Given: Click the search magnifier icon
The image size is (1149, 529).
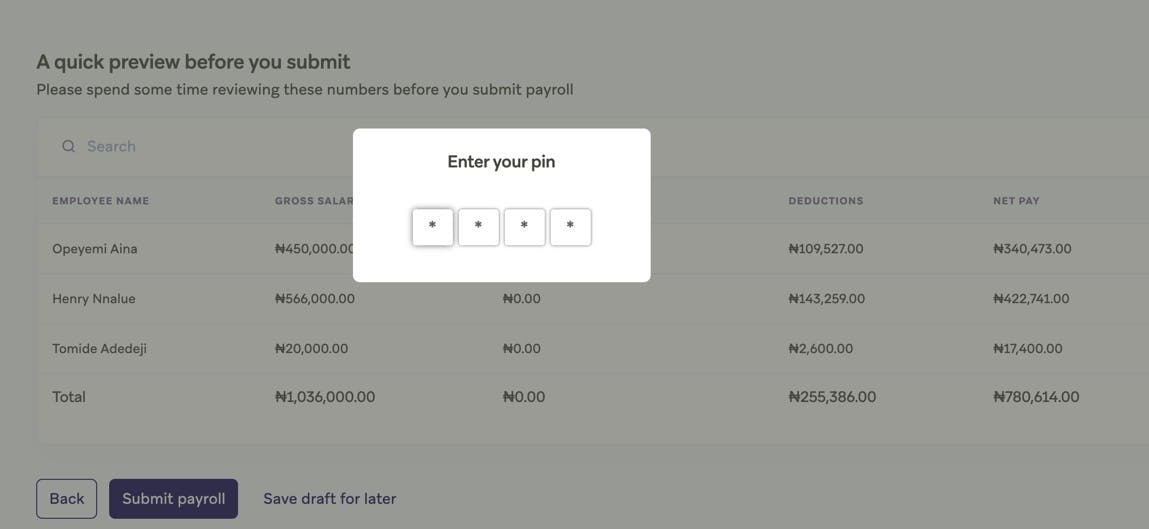Looking at the screenshot, I should click(x=68, y=146).
